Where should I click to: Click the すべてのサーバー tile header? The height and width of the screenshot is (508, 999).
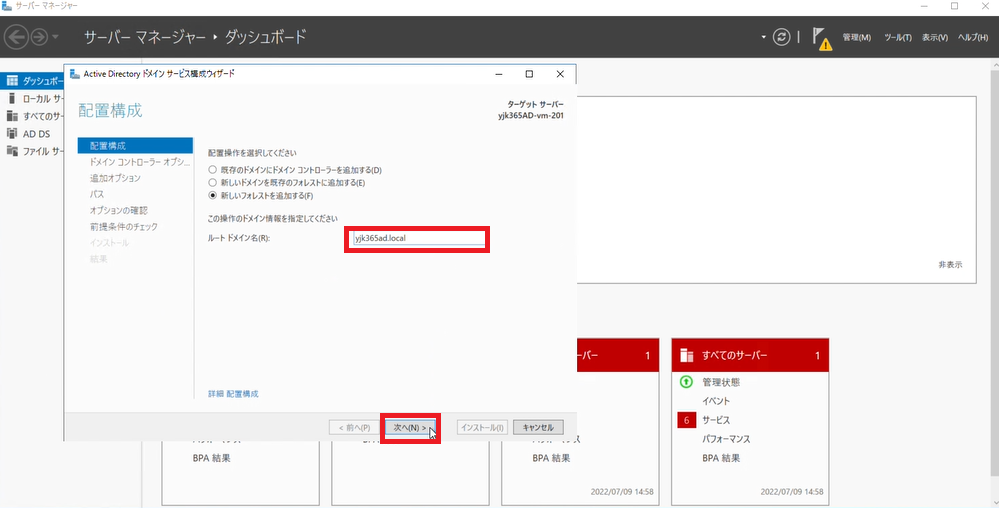[x=751, y=356]
